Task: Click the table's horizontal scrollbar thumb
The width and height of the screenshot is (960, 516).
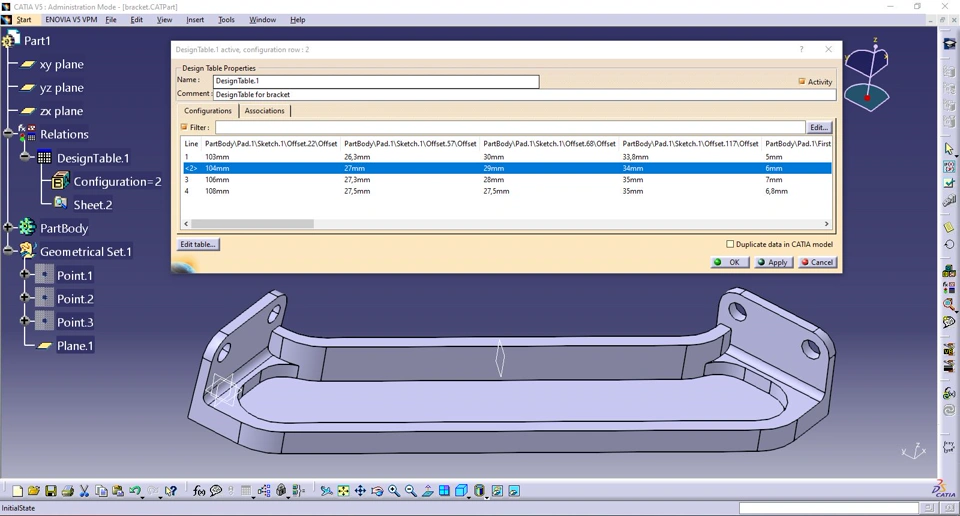Action: tap(252, 224)
